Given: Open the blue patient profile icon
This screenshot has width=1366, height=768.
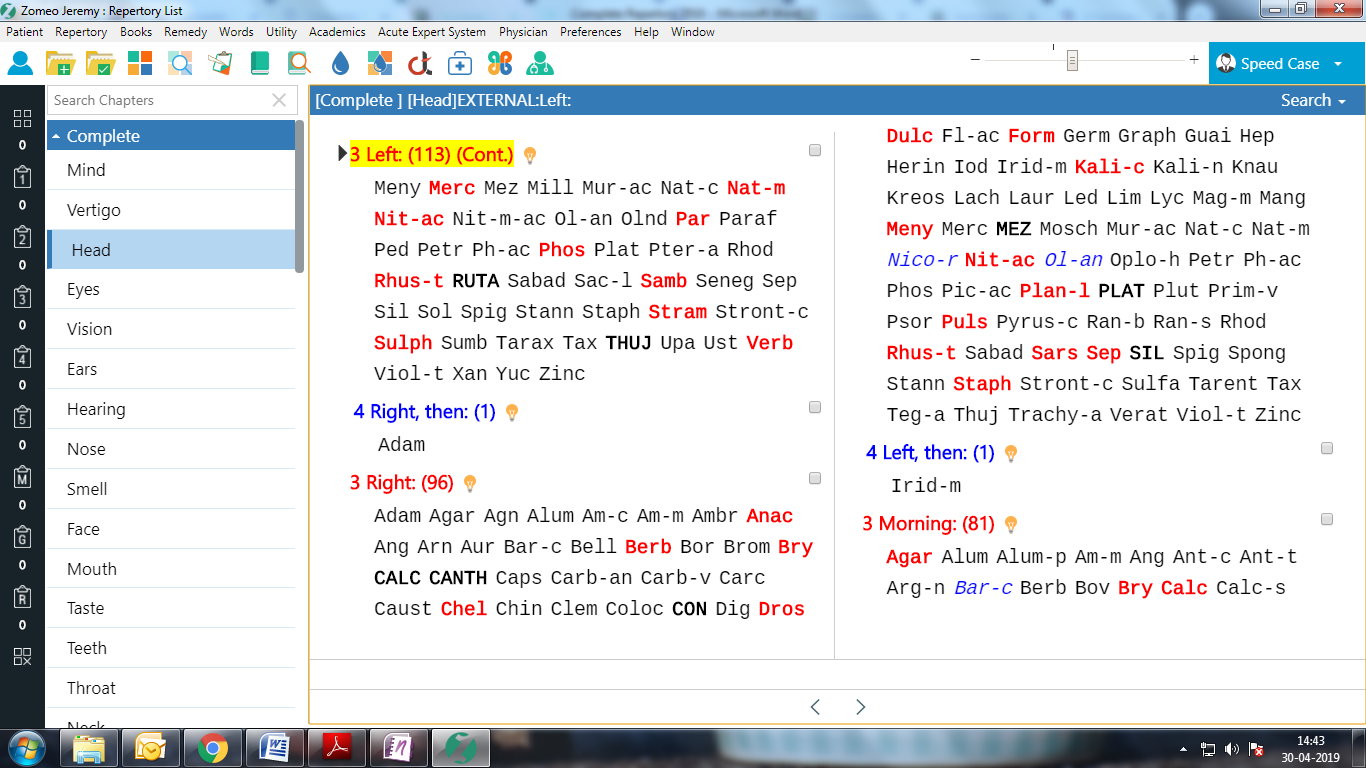Looking at the screenshot, I should 21,64.
